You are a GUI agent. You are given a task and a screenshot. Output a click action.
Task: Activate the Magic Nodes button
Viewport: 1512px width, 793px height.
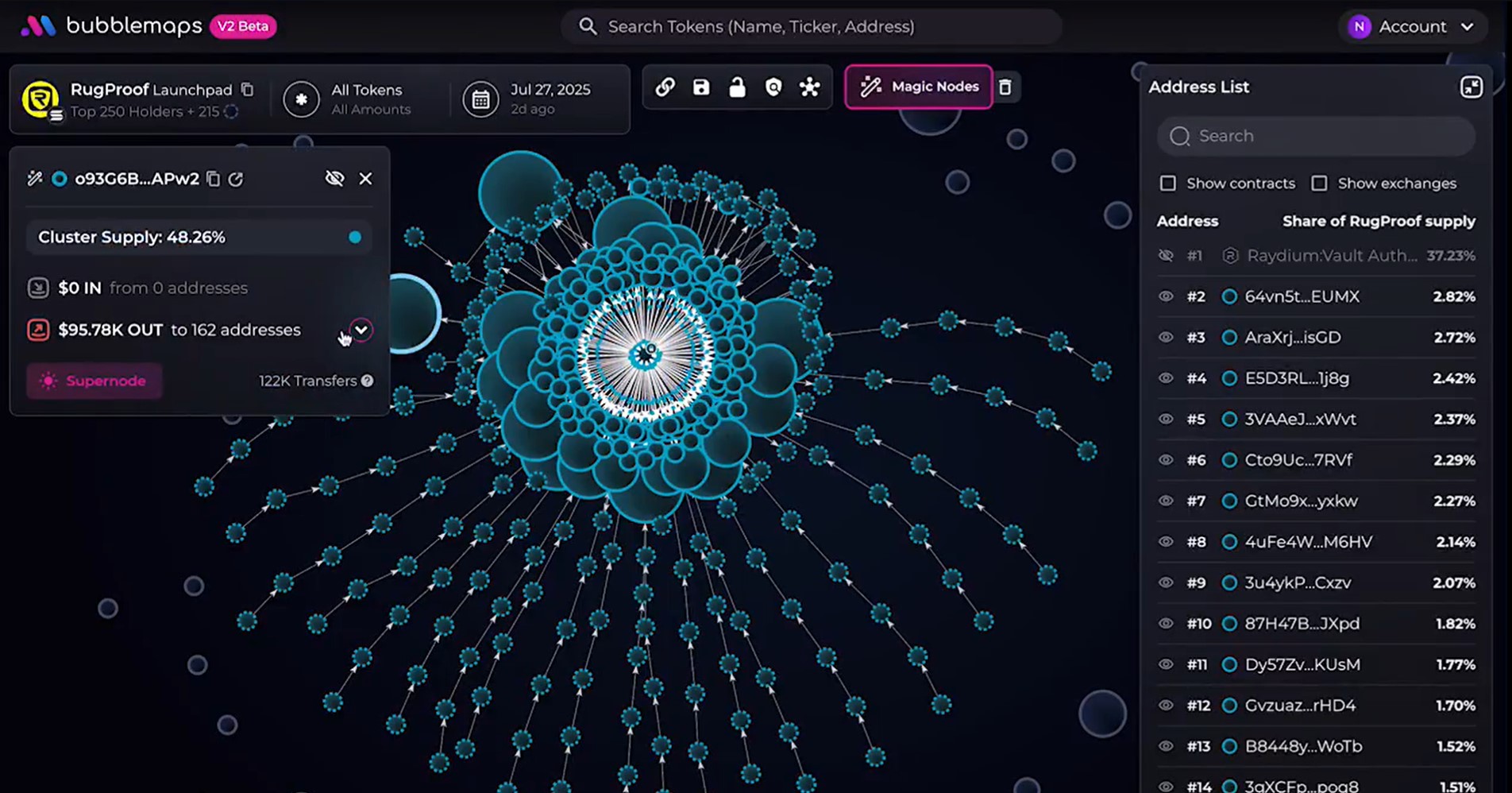pos(919,87)
